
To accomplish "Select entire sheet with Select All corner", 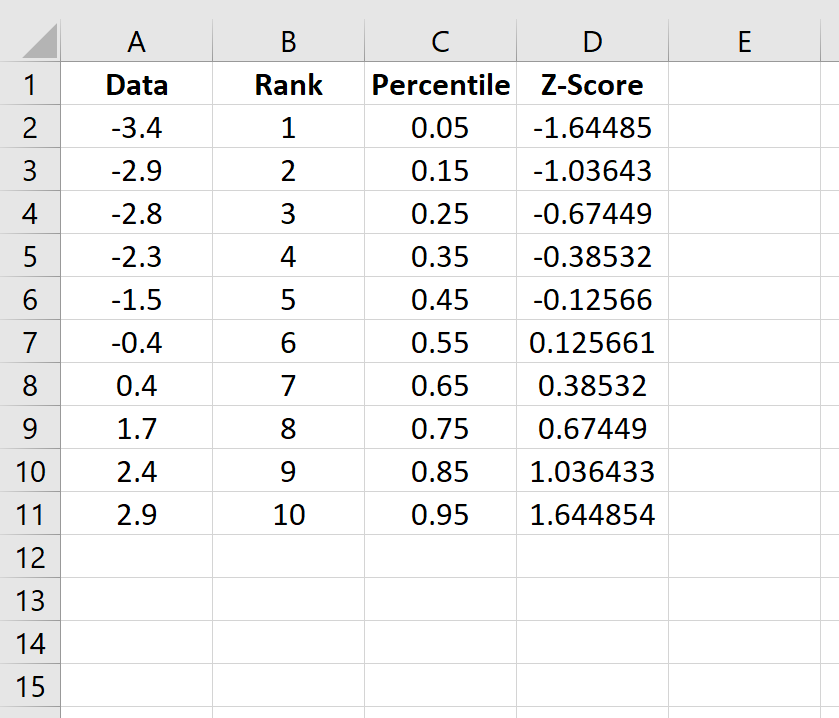I will pos(30,42).
